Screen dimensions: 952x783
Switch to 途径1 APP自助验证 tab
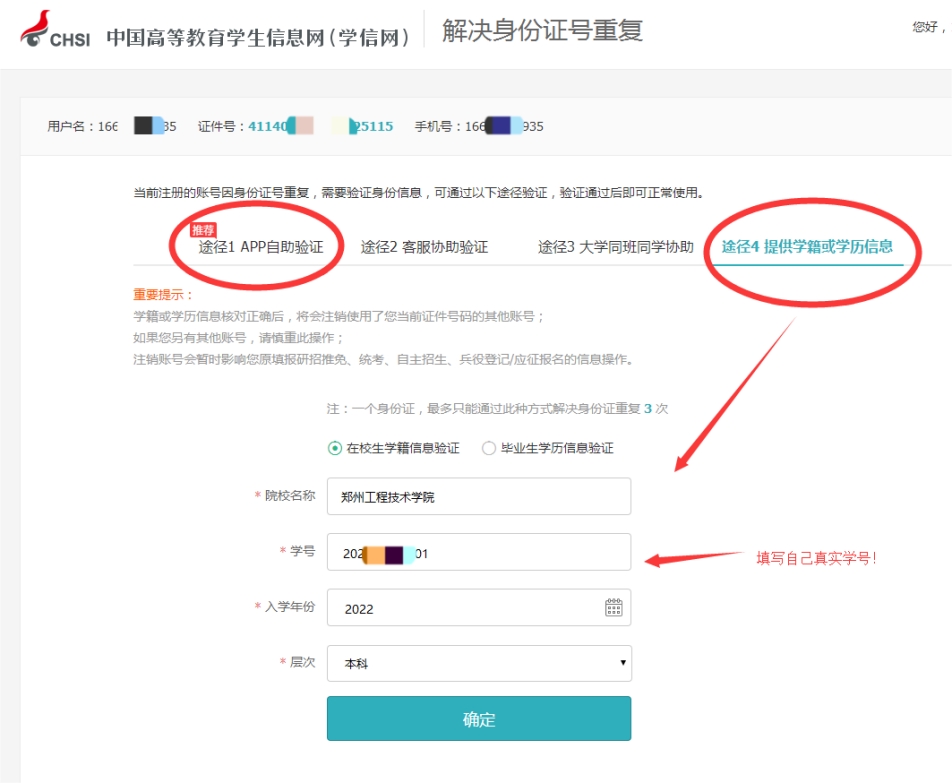(261, 247)
